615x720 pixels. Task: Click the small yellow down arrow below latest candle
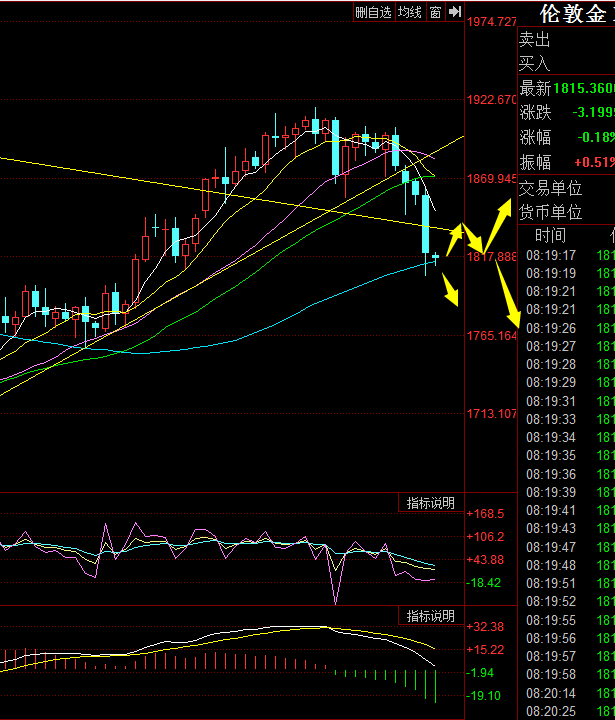coord(451,293)
